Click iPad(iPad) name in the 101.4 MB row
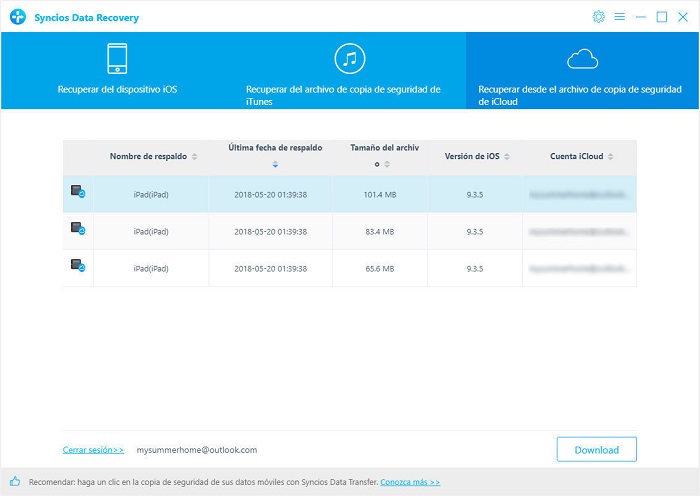Image resolution: width=700 pixels, height=496 pixels. pos(151,195)
